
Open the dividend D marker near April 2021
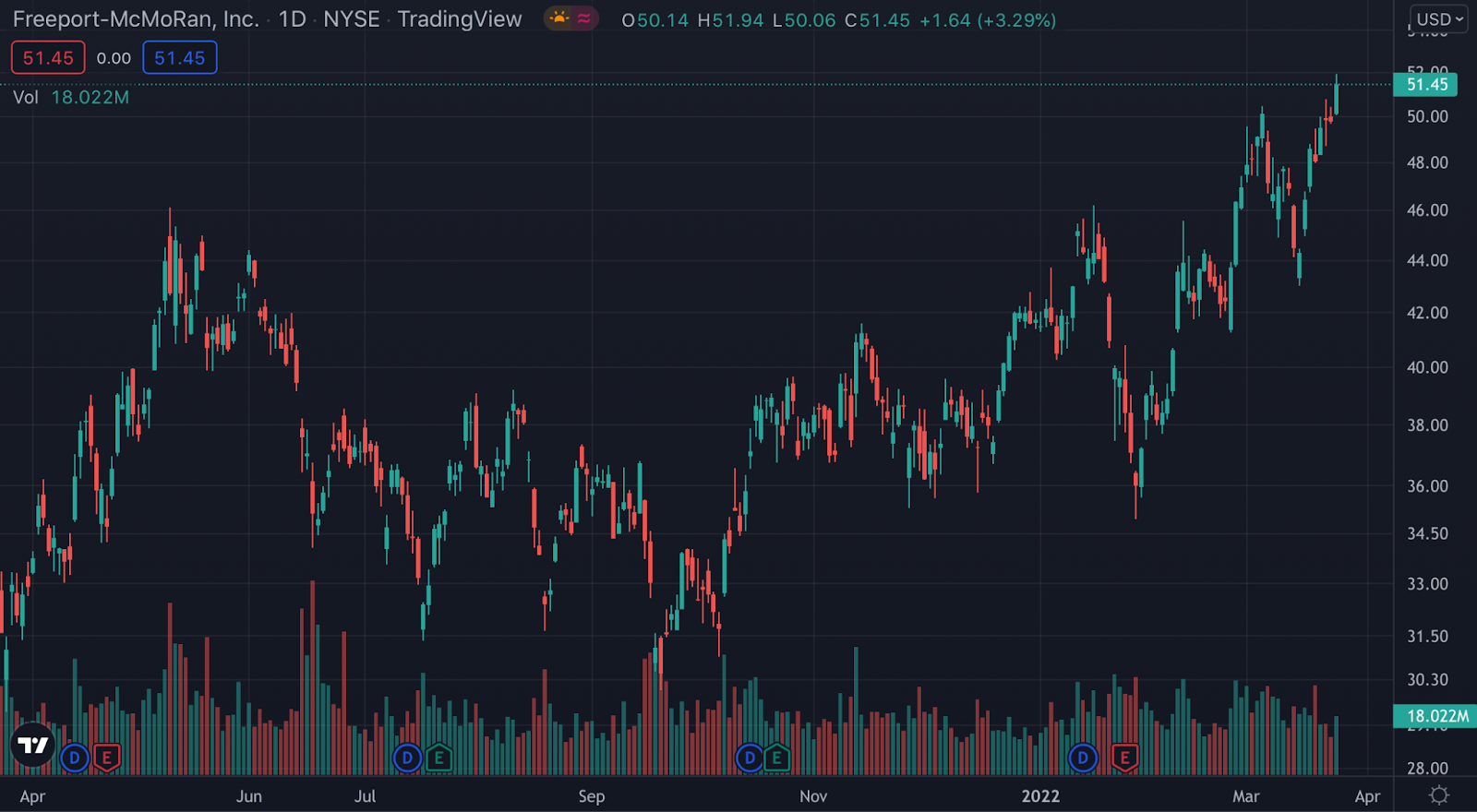[x=75, y=758]
